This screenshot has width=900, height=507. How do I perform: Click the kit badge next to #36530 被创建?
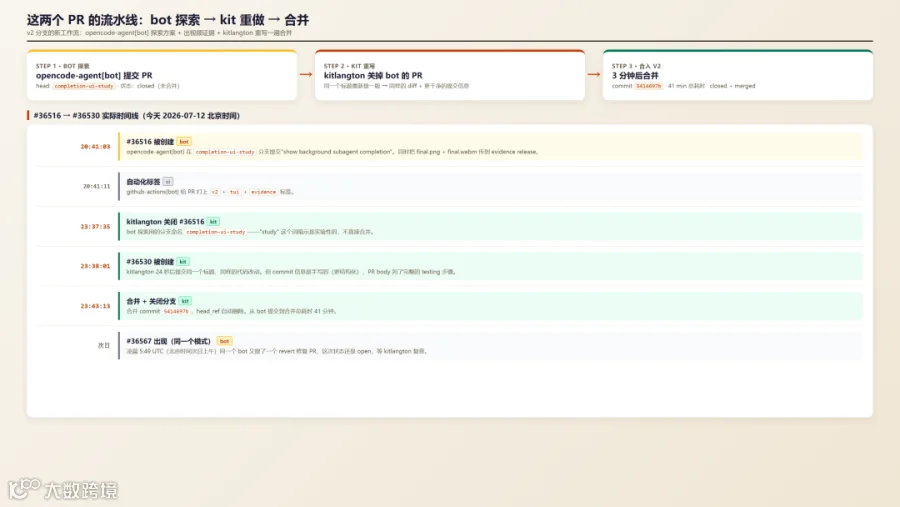[183, 262]
